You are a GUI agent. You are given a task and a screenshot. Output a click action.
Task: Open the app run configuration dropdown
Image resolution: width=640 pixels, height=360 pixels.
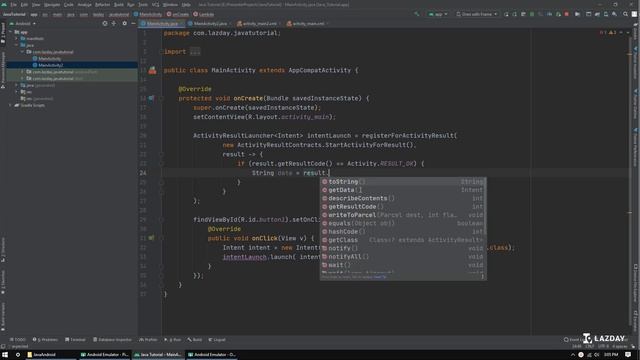[438, 14]
